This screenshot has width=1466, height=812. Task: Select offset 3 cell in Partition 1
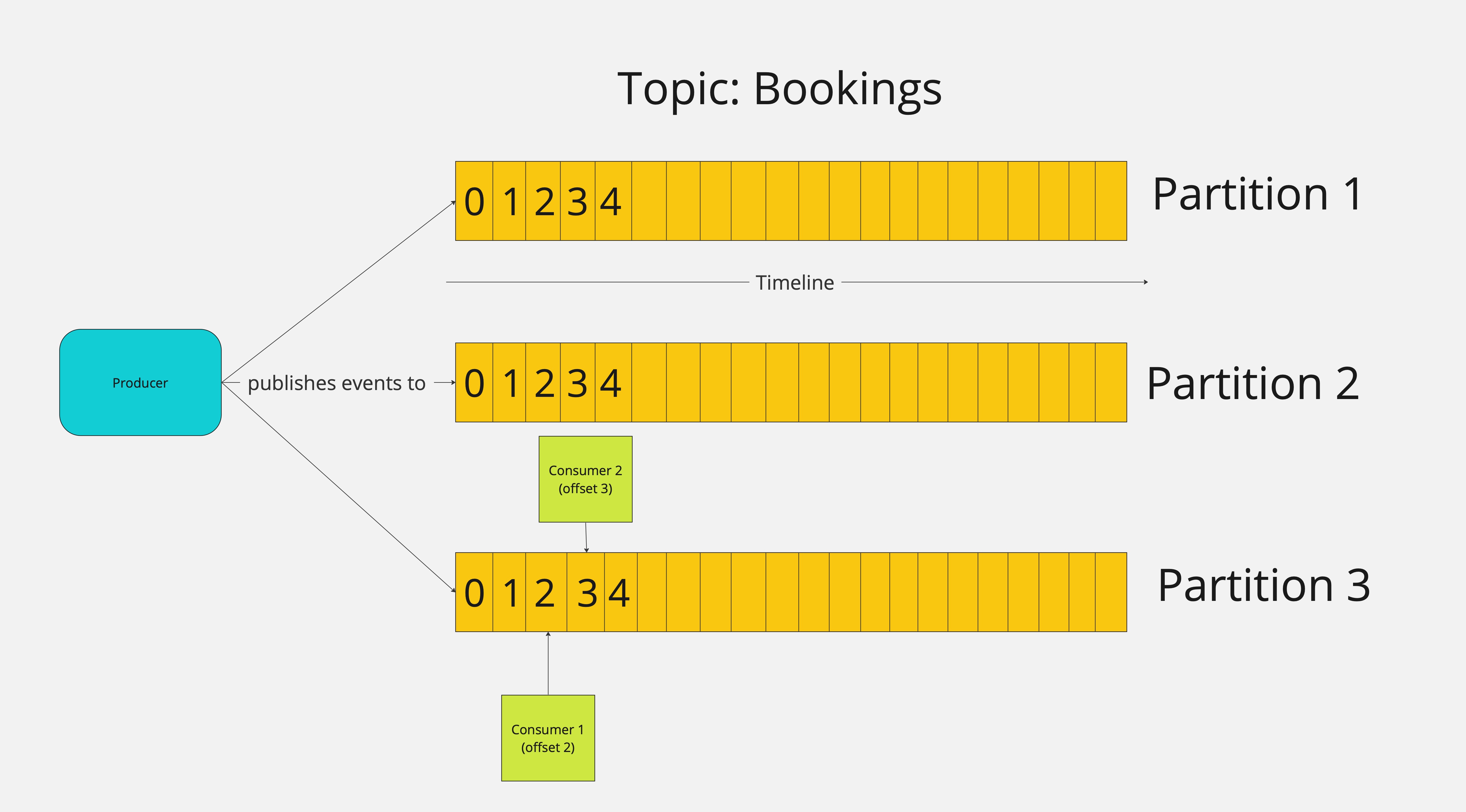tap(577, 201)
